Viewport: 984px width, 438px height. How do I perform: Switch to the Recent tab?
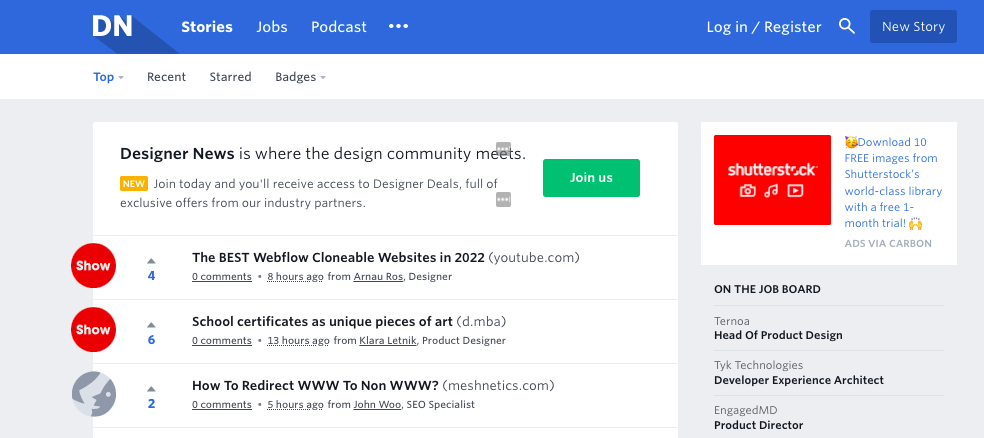166,77
